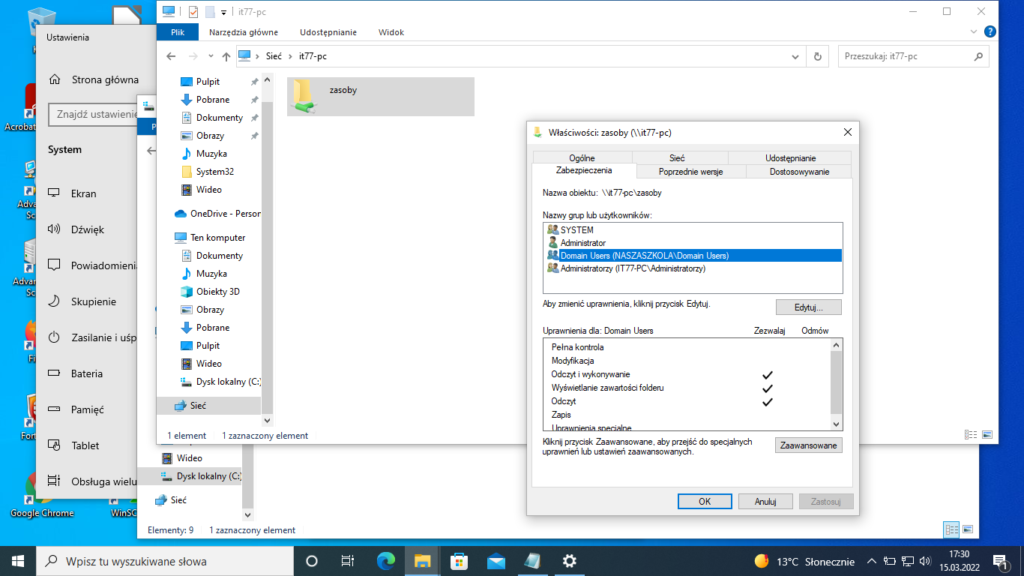Open Mail app on the taskbar
The width and height of the screenshot is (1024, 576).
point(495,560)
